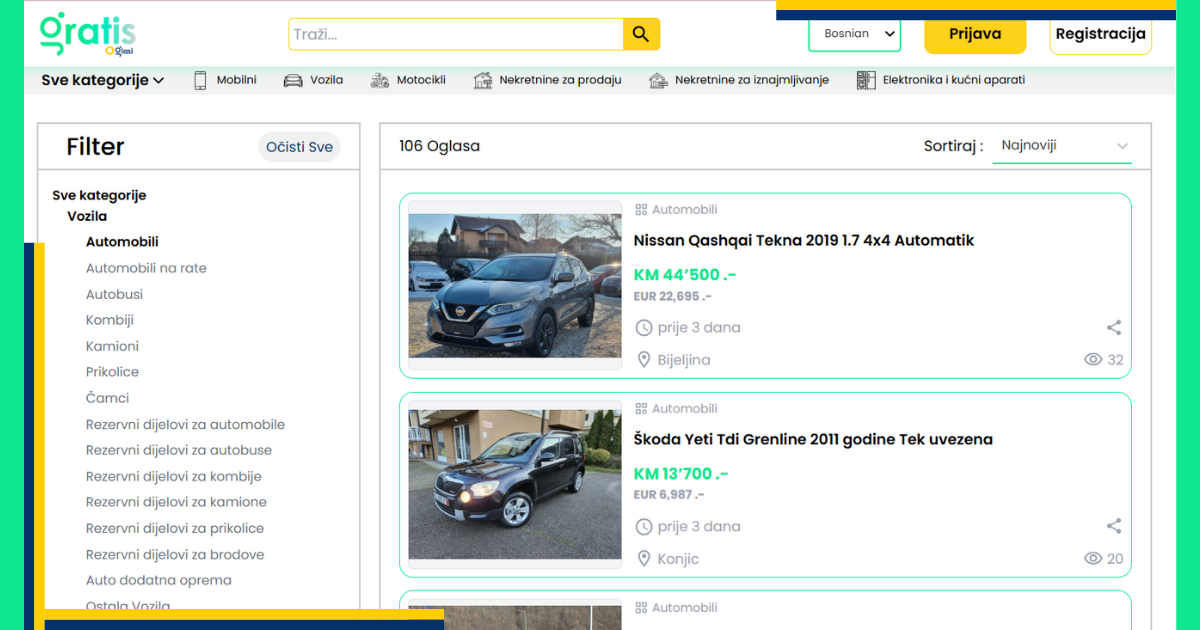Select Prikolice filter category

coord(112,372)
